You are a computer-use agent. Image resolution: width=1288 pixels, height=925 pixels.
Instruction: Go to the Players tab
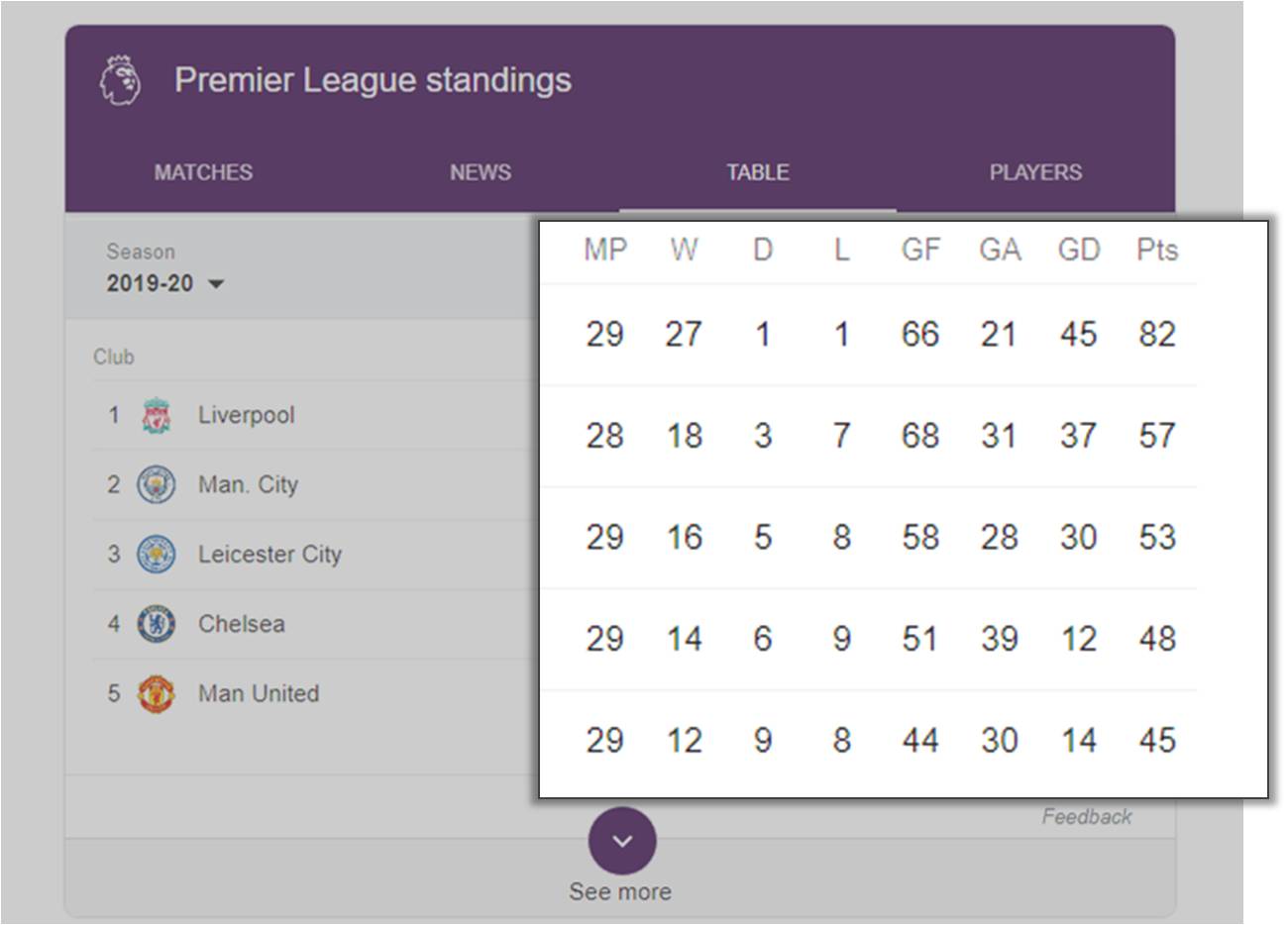click(1035, 172)
